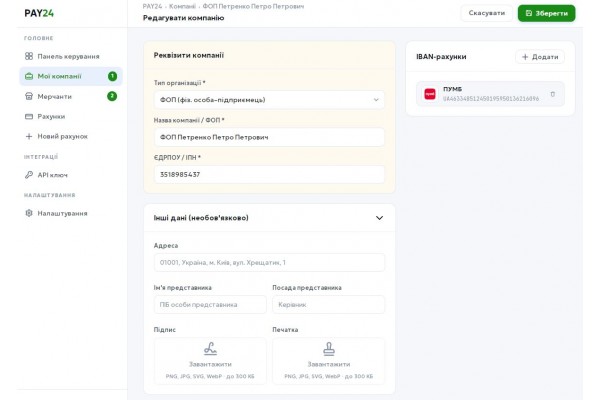
Task: Focus the Адреса input field
Action: (x=269, y=262)
